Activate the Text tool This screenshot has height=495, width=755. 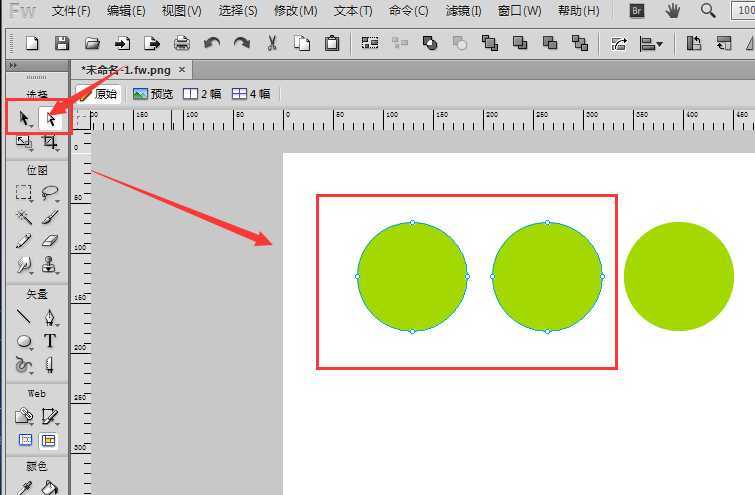(49, 341)
